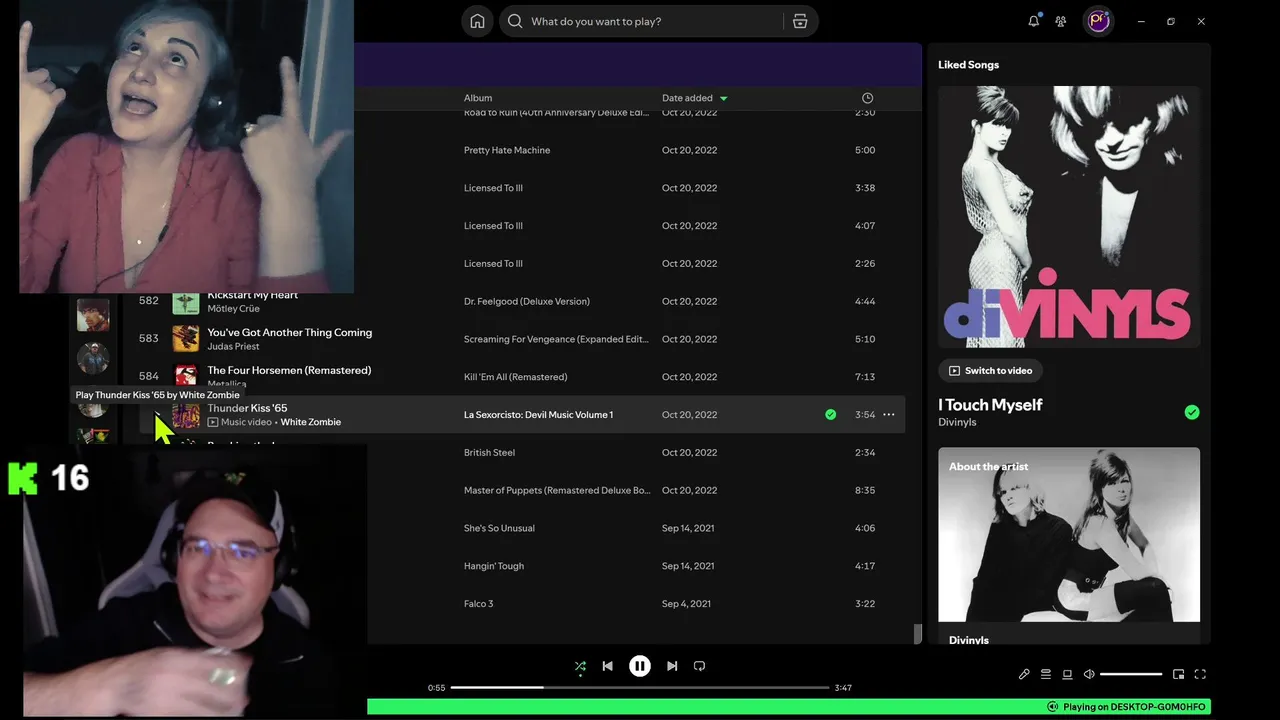The width and height of the screenshot is (1280, 720).
Task: Click the Playing on DESKTOP-G0M0HFO bar
Action: click(x=789, y=707)
